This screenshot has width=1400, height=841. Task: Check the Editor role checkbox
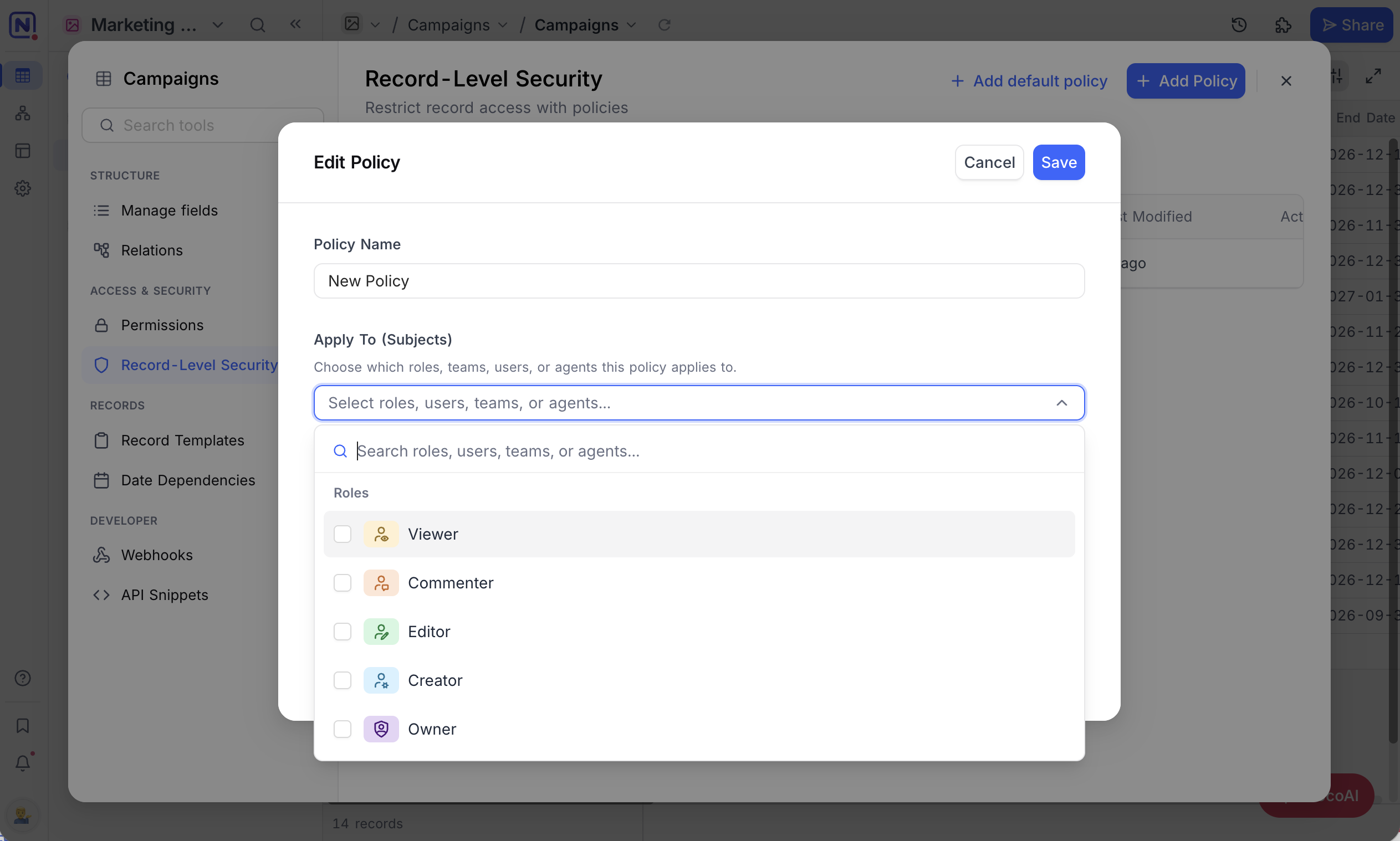tap(343, 632)
